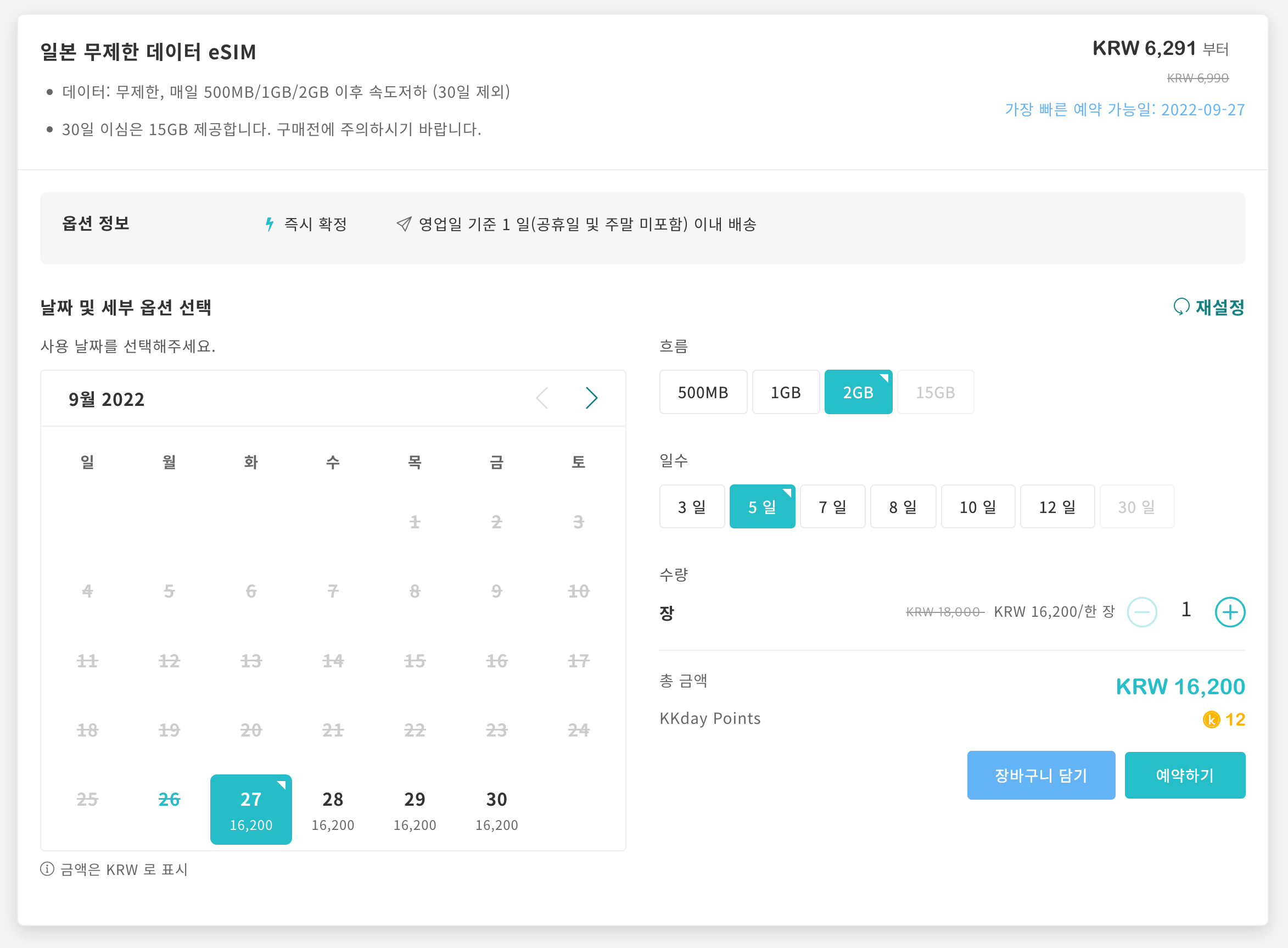Screen dimensions: 1288x948
Task: Pick September 28 on calendar
Action: coord(333,809)
